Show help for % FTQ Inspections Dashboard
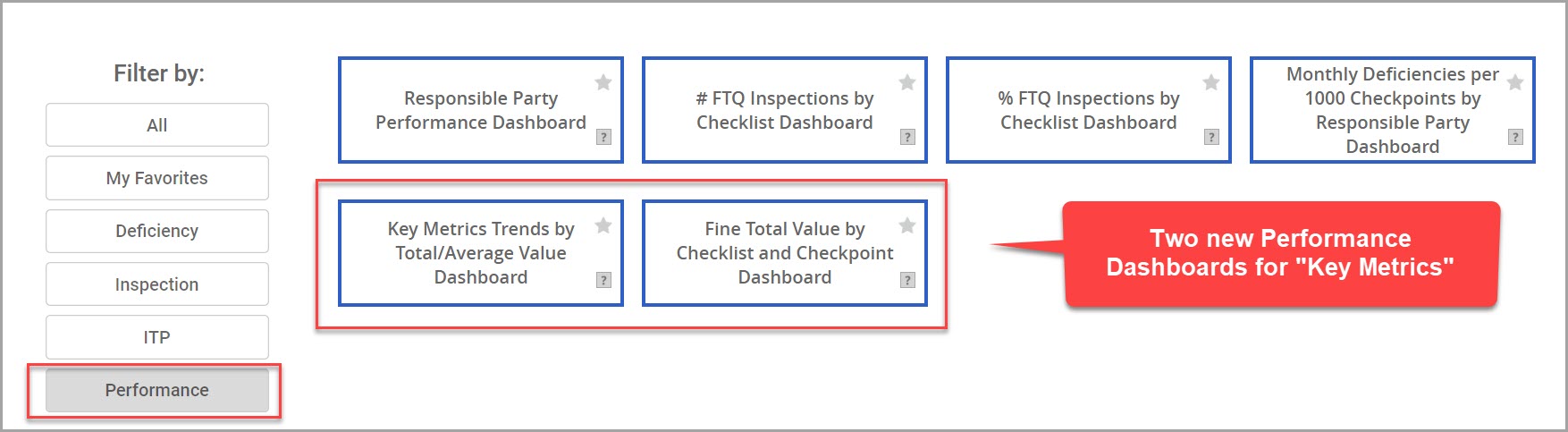The image size is (1568, 432). (x=1211, y=137)
